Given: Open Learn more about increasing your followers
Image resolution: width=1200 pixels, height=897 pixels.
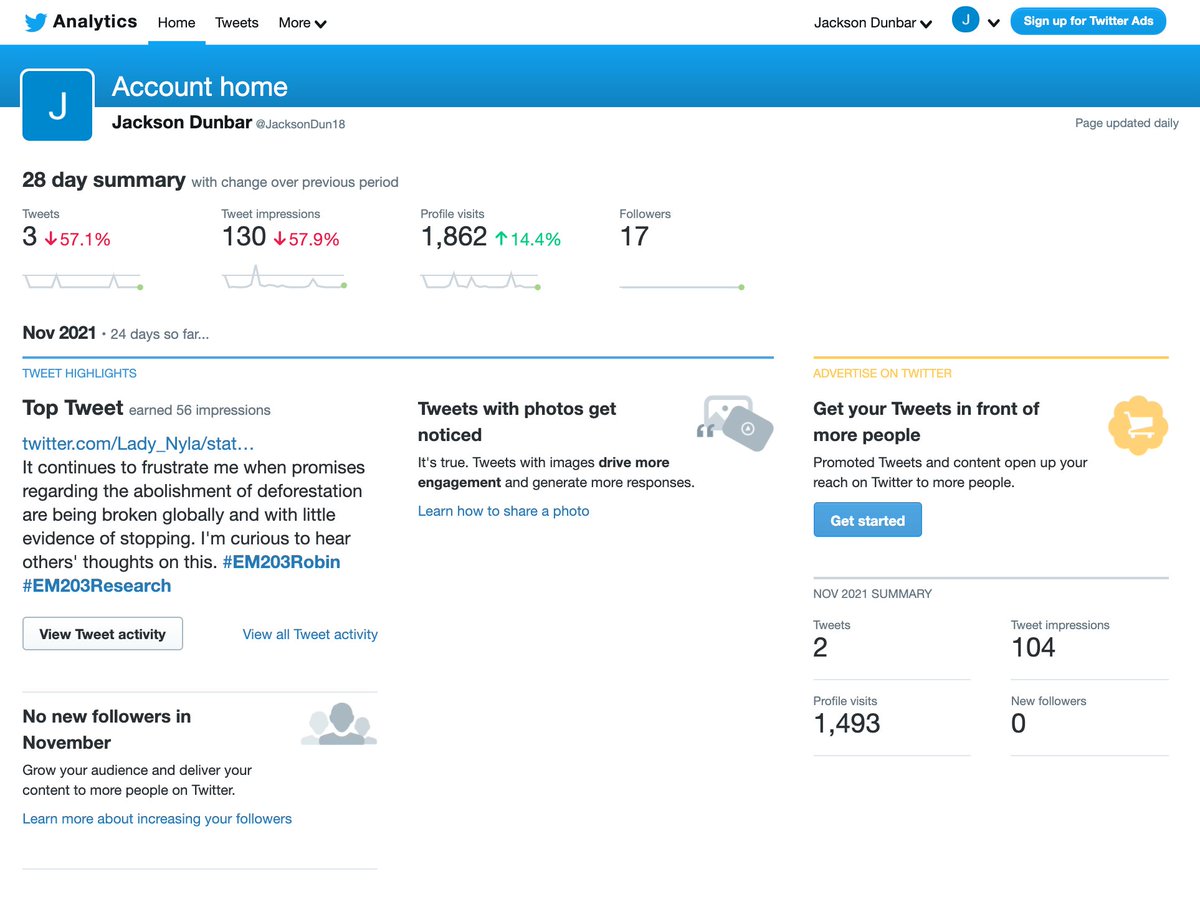Looking at the screenshot, I should pos(157,819).
